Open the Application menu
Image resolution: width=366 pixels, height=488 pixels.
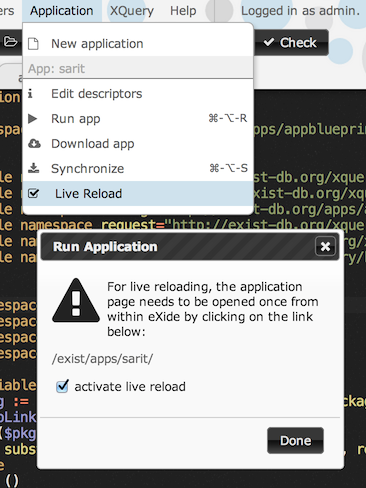pos(62,11)
